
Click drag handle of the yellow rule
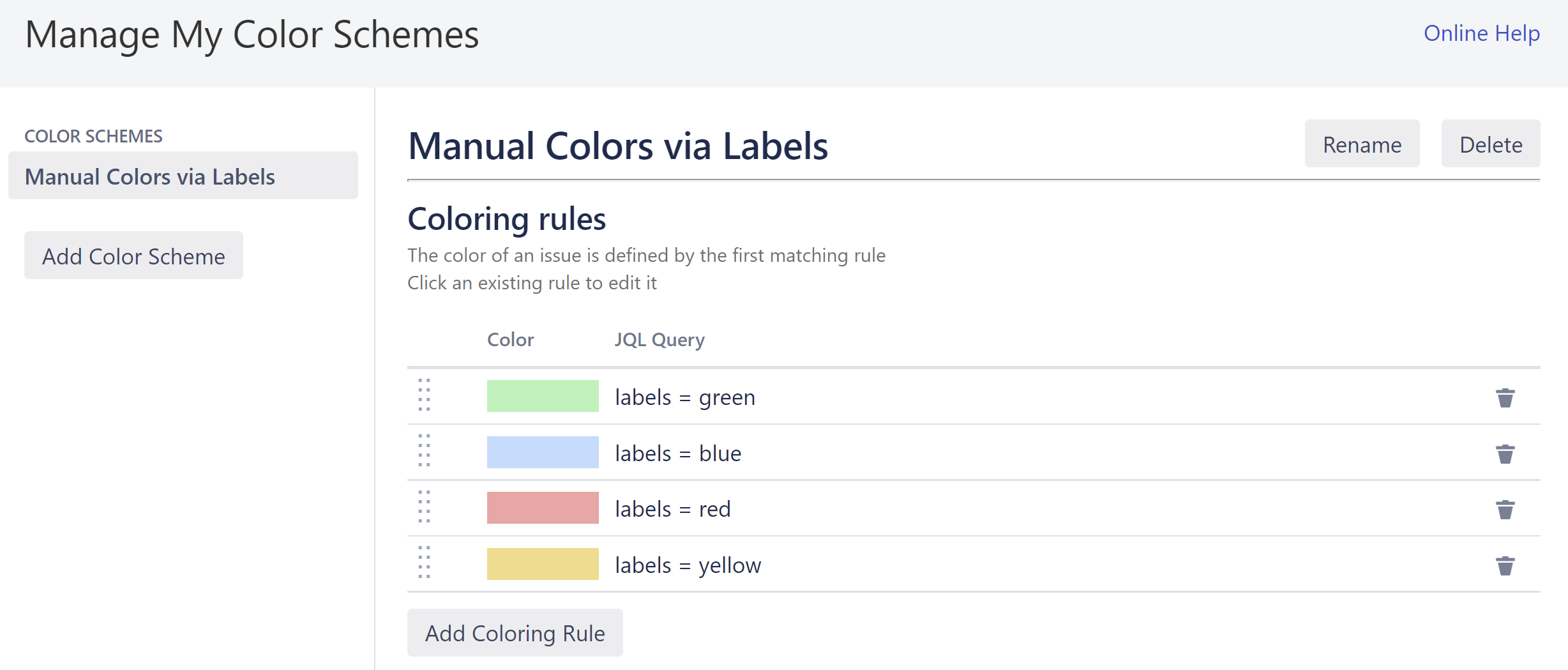tap(425, 563)
